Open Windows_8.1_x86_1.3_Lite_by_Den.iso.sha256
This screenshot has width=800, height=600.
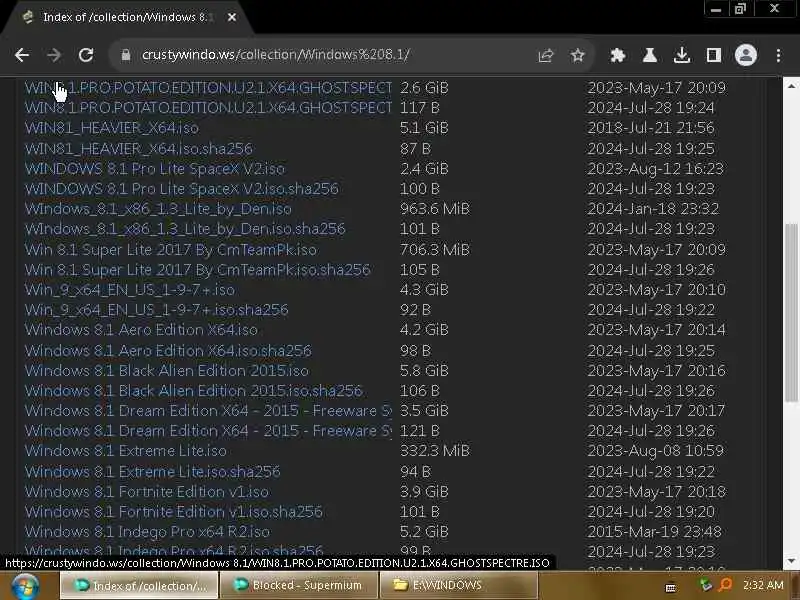tap(185, 229)
